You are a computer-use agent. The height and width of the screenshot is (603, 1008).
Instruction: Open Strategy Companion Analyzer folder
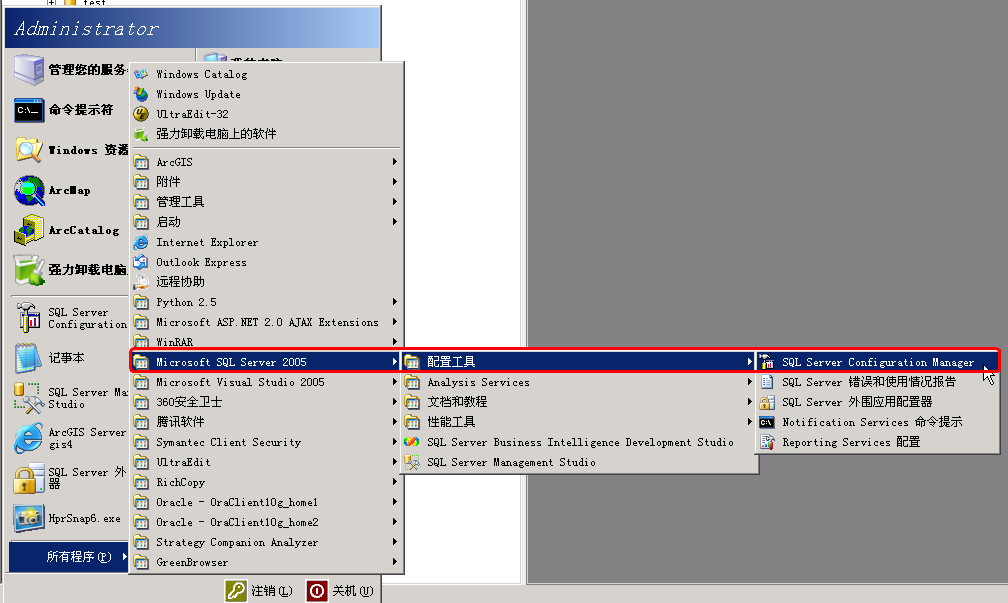tap(266, 542)
